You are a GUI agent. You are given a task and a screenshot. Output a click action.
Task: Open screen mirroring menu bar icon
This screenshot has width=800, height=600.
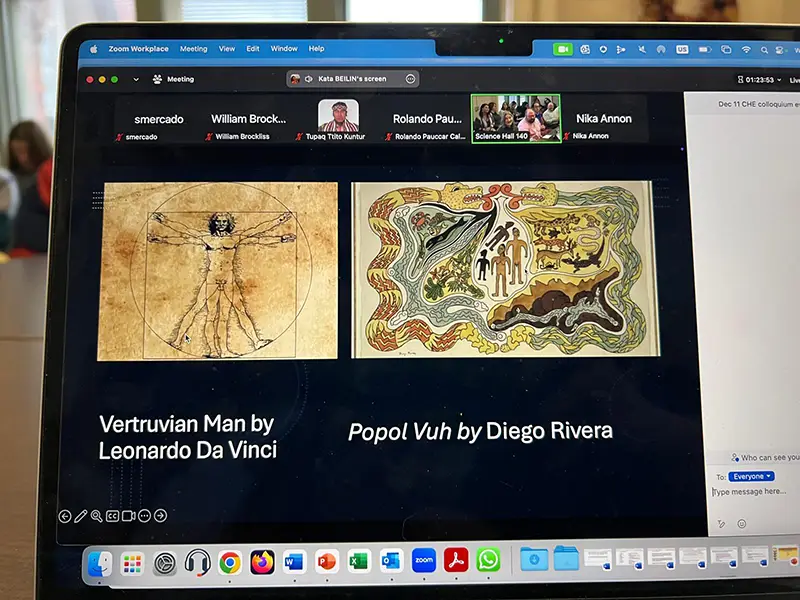click(726, 49)
